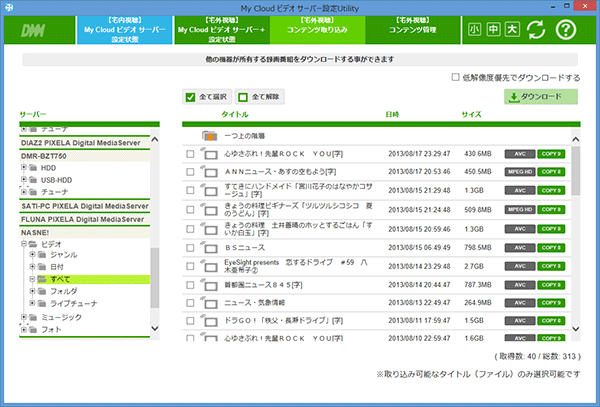Click MPEG HD badge on ANNニュース row
Screen dimensions: 600x407
[520, 172]
